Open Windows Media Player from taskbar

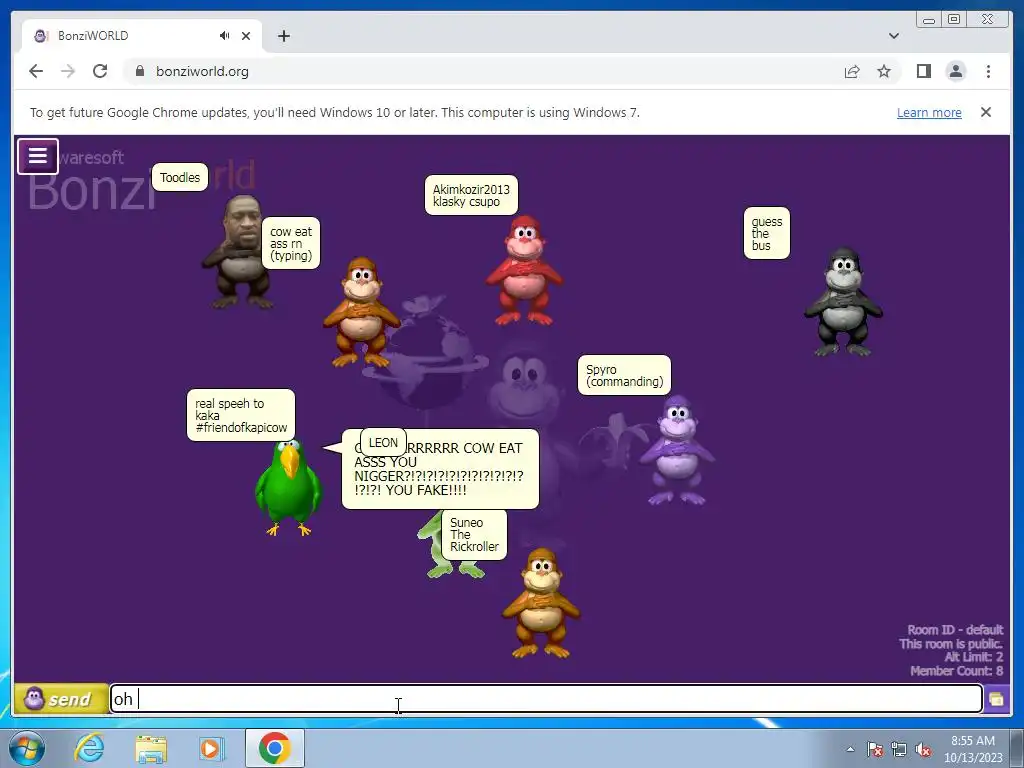tap(211, 748)
